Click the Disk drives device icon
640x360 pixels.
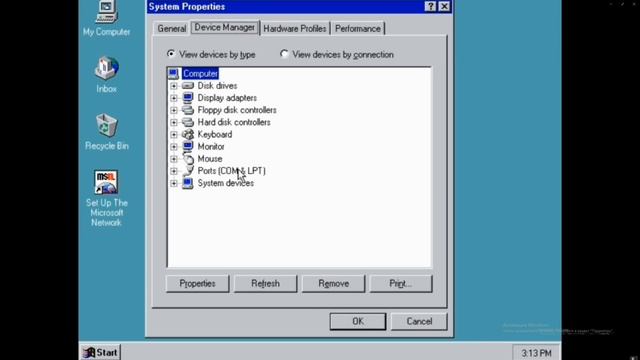click(x=188, y=86)
